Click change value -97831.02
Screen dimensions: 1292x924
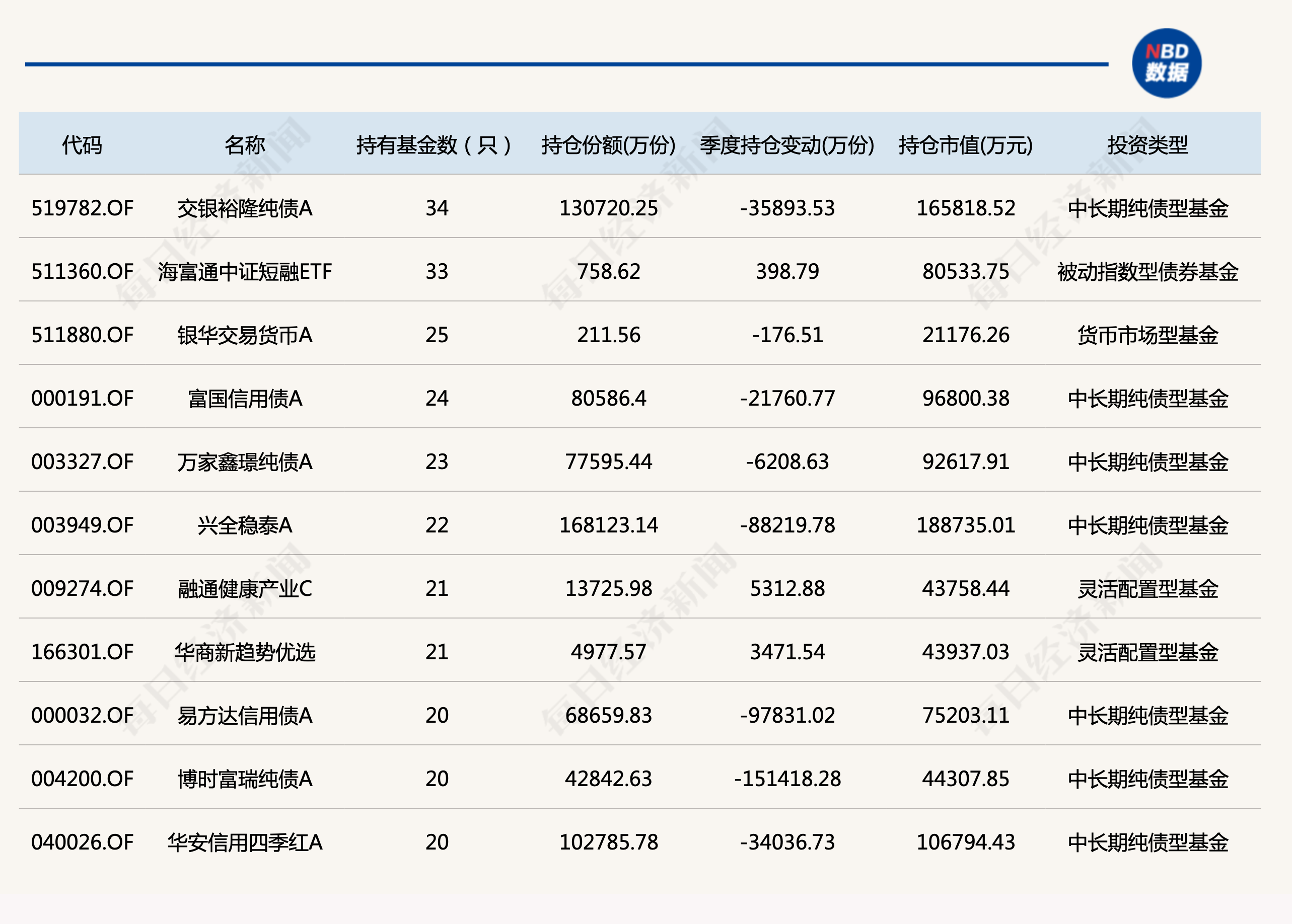[787, 715]
